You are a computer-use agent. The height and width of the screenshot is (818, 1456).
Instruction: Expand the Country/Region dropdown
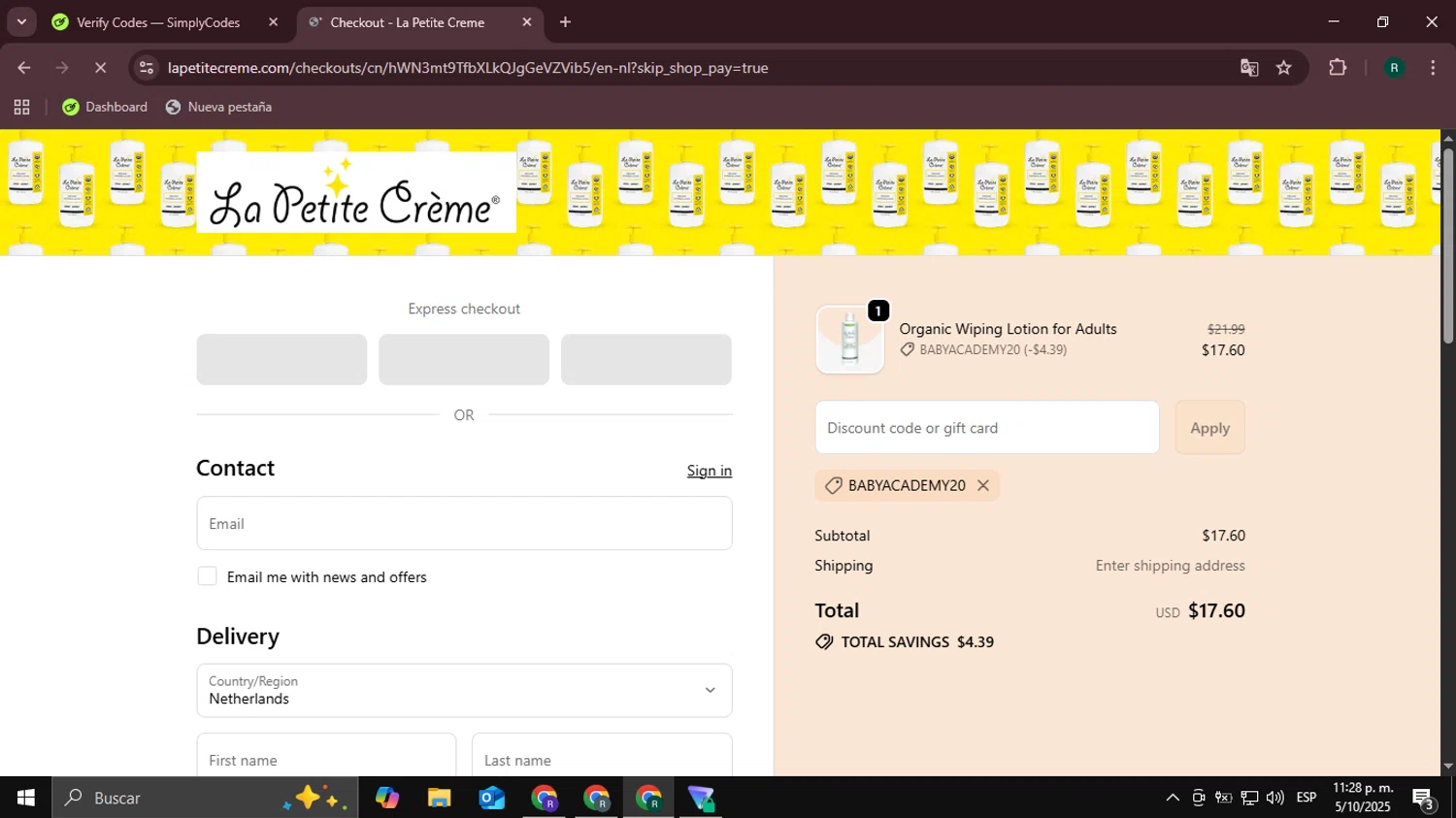tap(464, 691)
